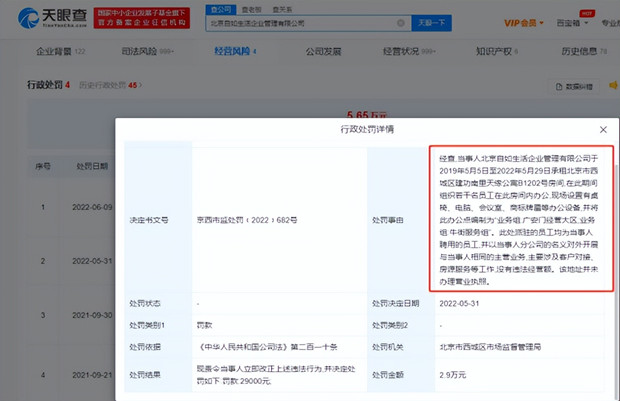Close the 行政处罚详情 dialog
The image size is (620, 401).
point(603,130)
